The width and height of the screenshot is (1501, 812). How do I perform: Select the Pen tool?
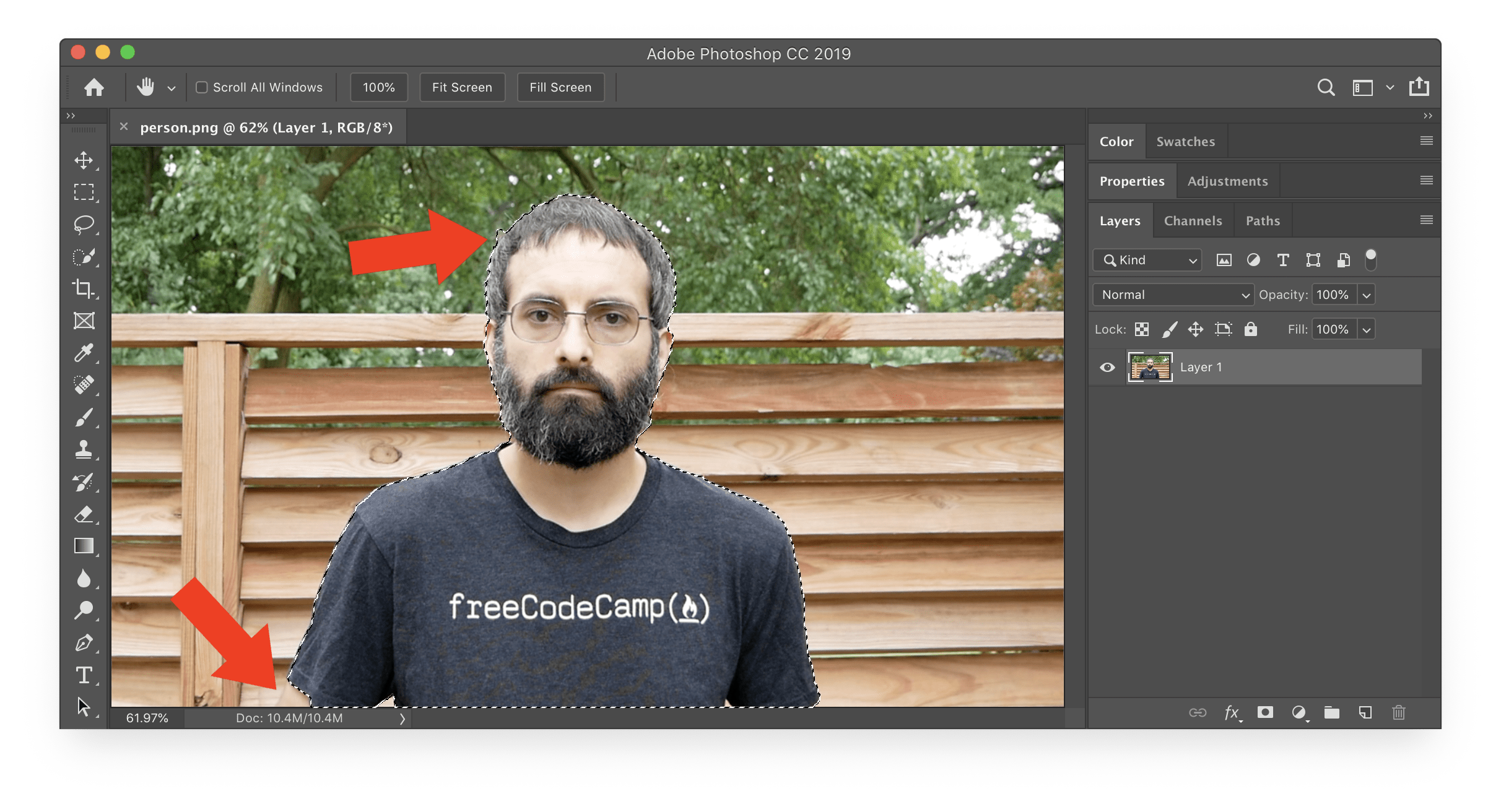pyautogui.click(x=84, y=642)
